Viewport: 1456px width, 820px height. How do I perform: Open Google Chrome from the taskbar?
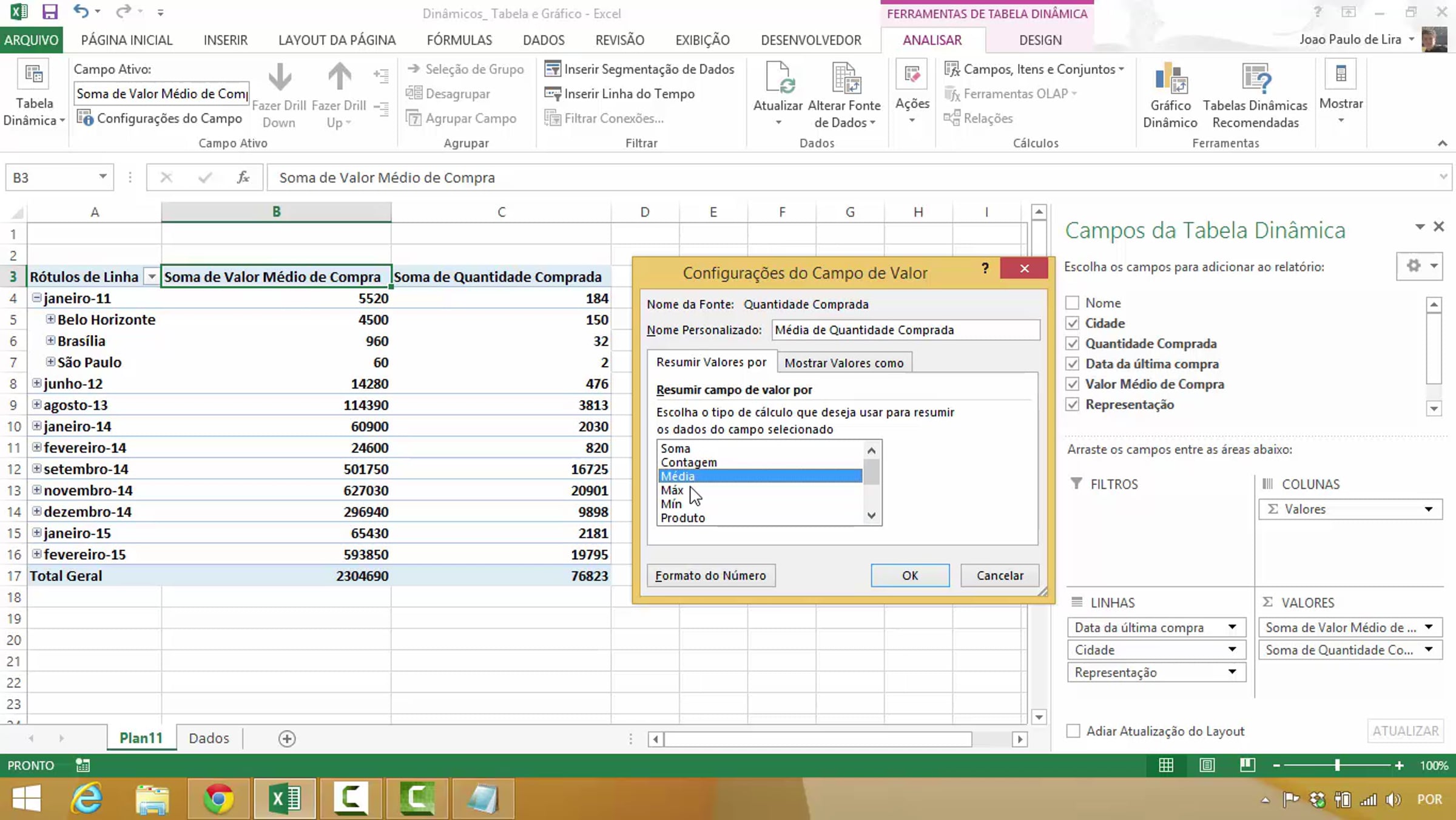(218, 798)
